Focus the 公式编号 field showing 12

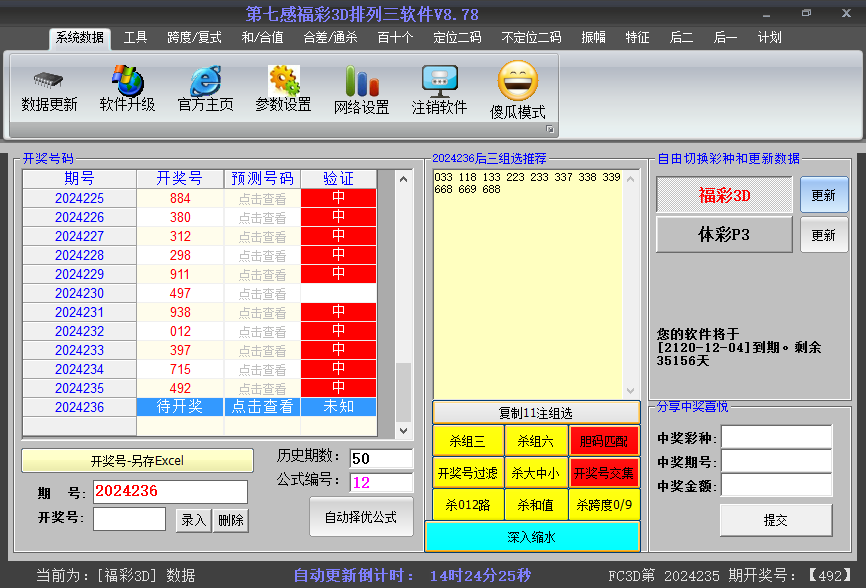381,482
